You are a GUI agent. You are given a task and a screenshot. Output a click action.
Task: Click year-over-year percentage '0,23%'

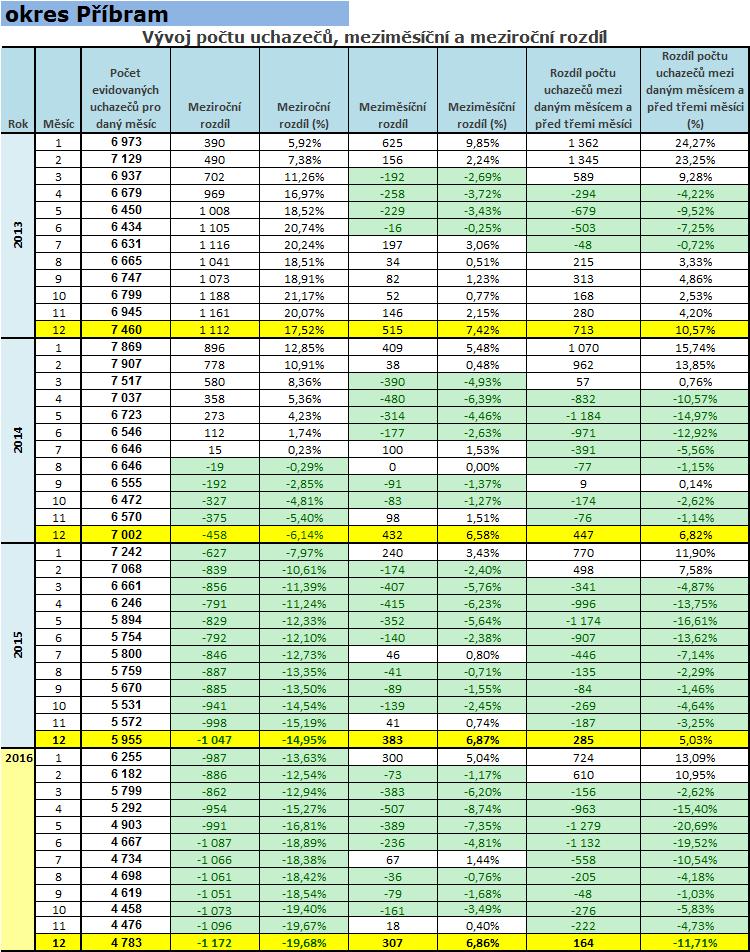point(304,450)
